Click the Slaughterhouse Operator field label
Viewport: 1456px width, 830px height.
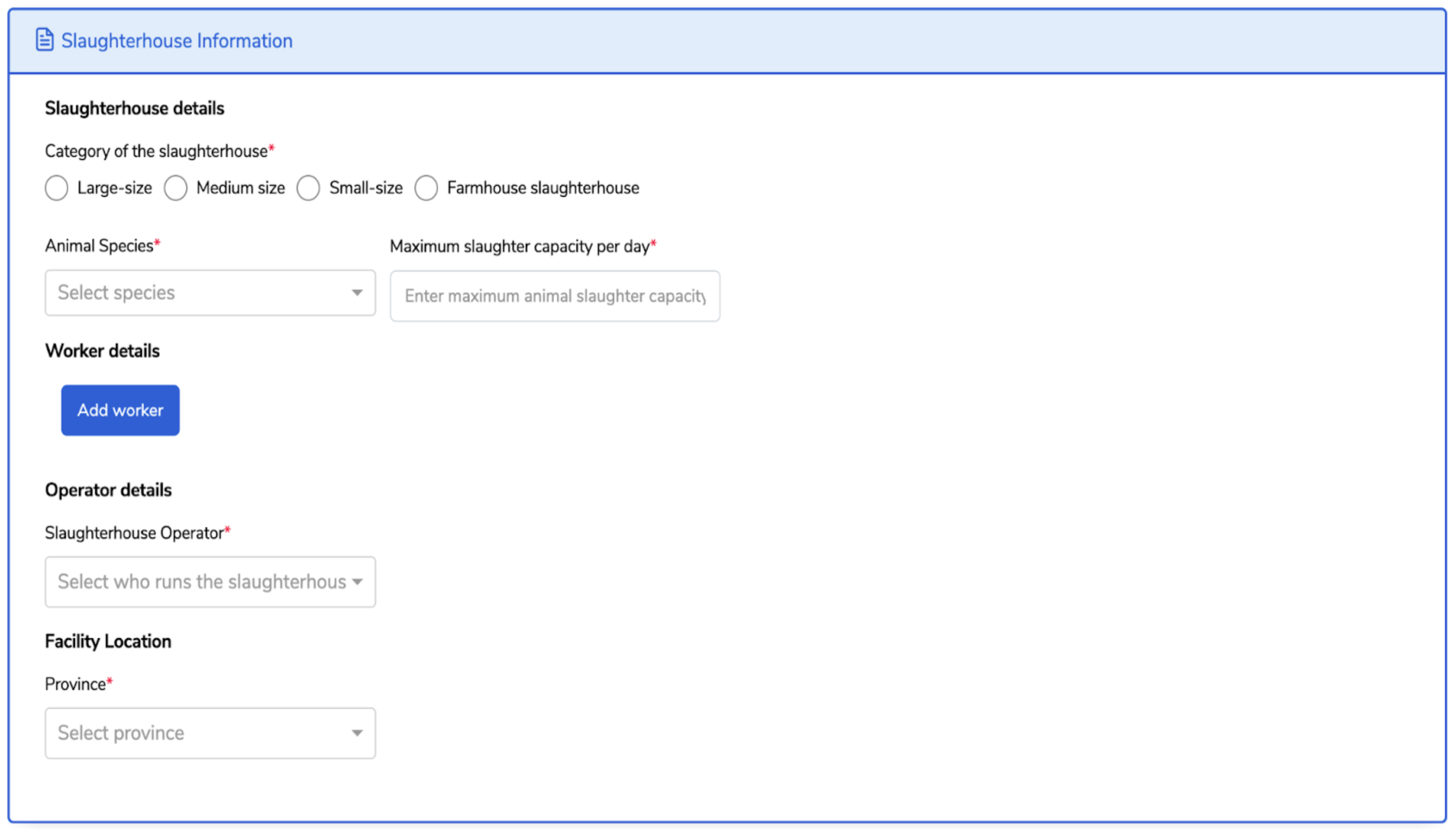pos(134,533)
